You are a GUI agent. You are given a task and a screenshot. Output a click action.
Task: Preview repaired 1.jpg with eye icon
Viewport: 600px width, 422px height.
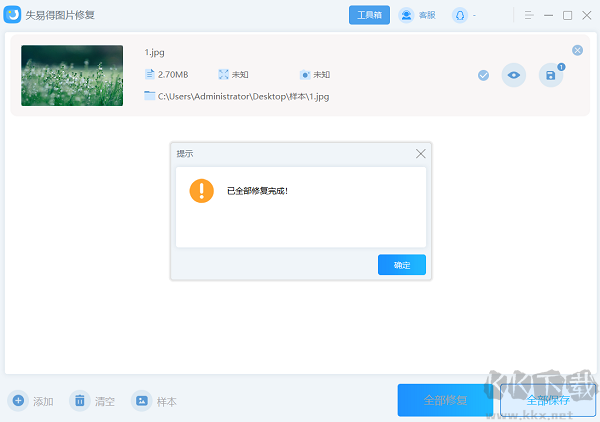coord(514,75)
